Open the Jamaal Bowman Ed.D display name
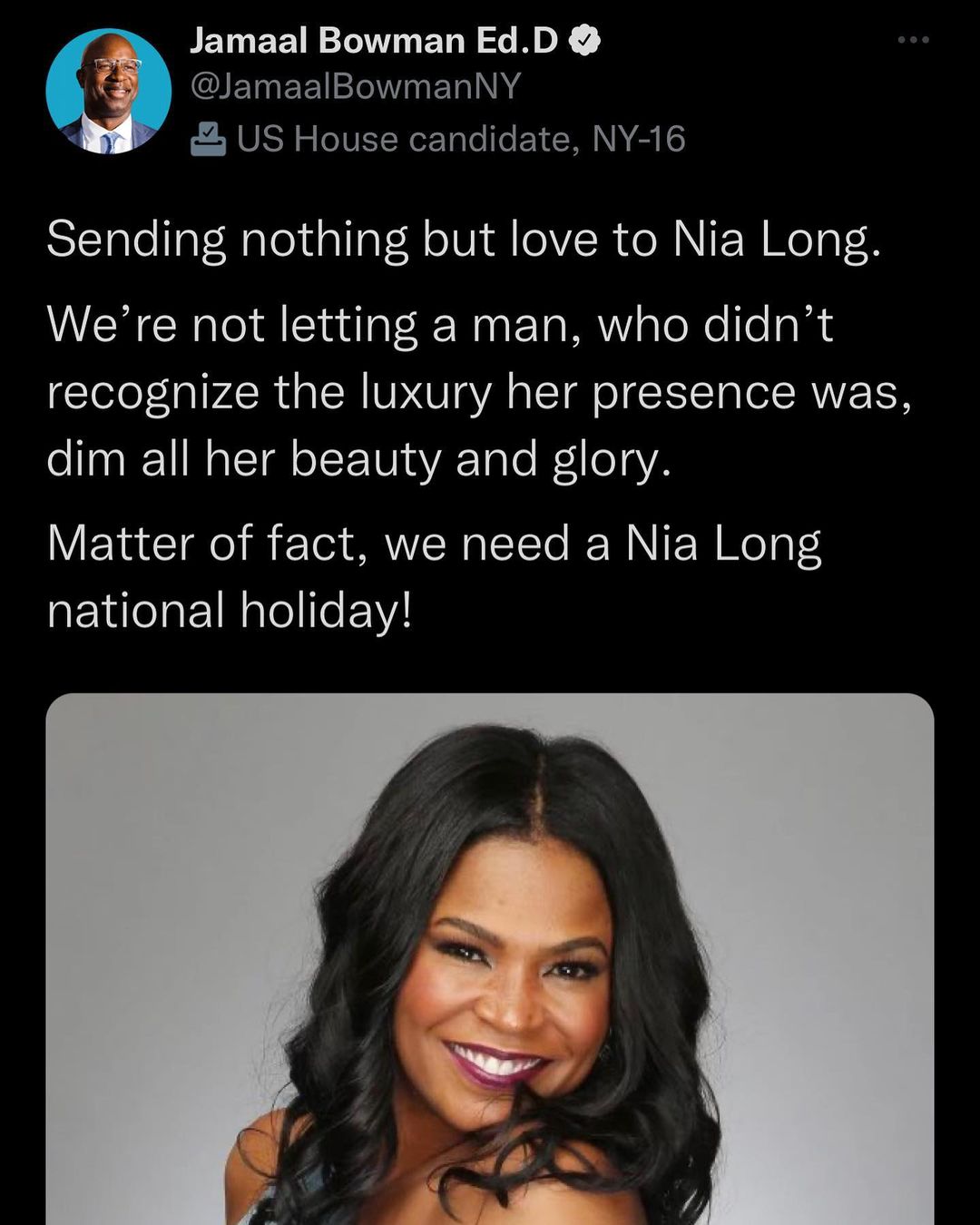This screenshot has width=980, height=1225. [x=374, y=41]
